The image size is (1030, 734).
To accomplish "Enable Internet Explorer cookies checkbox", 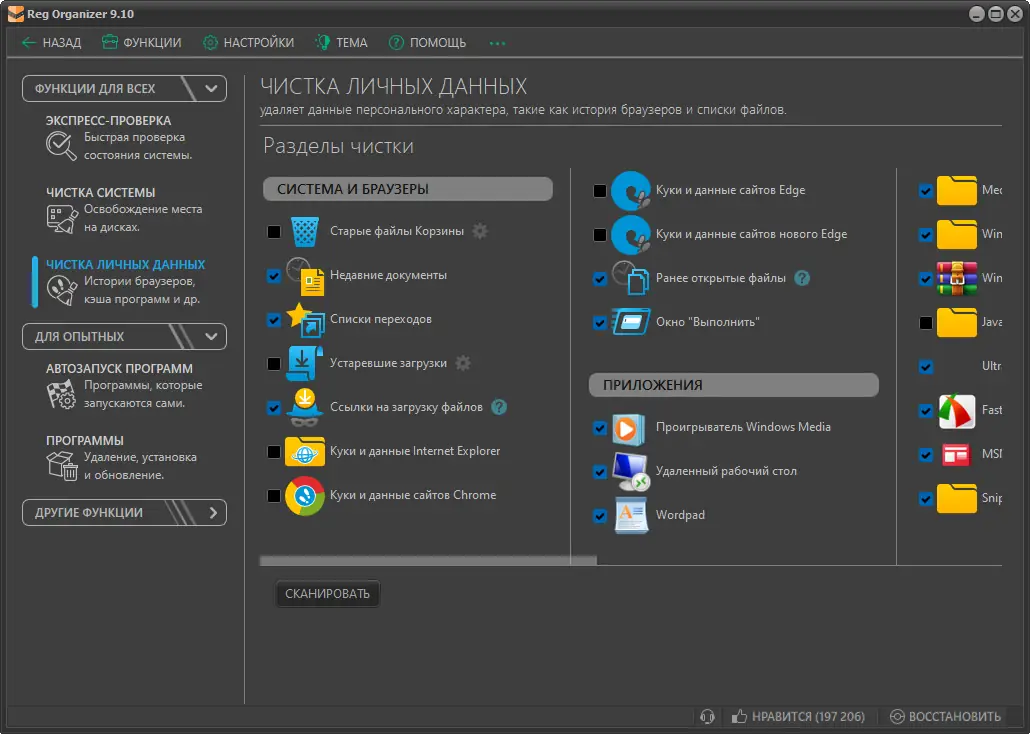I will point(274,452).
